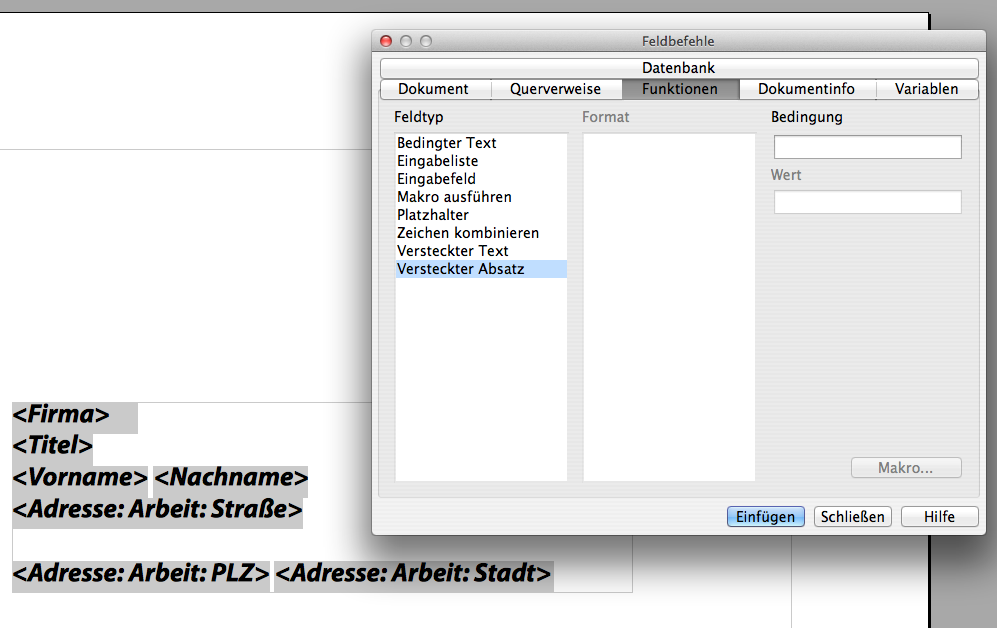
Task: Click the Schließen button
Action: click(x=853, y=517)
